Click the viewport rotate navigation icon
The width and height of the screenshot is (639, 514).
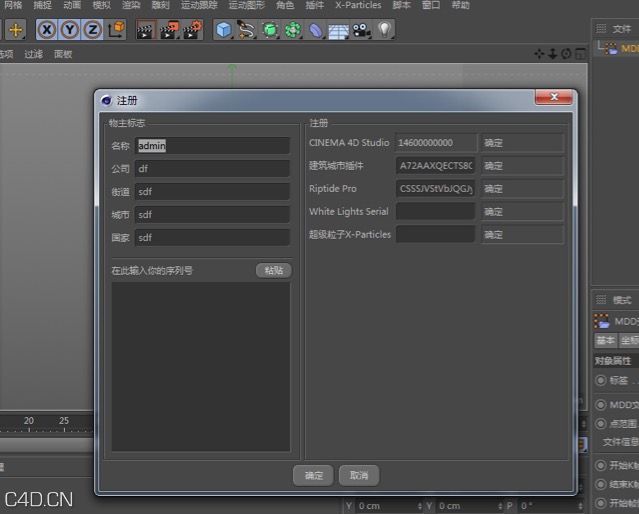(x=566, y=53)
